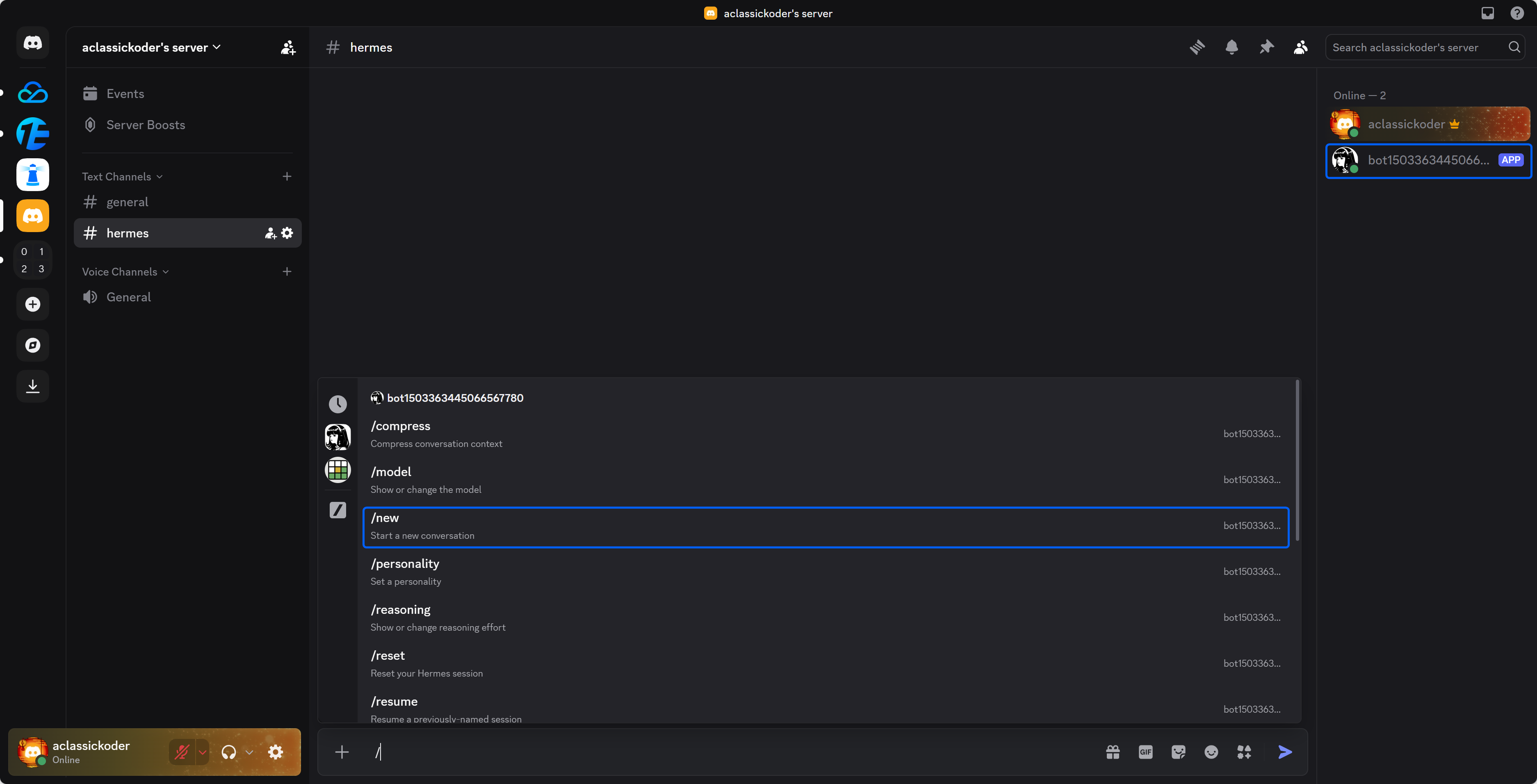This screenshot has width=1537, height=784.
Task: Open the Events item
Action: (x=187, y=93)
